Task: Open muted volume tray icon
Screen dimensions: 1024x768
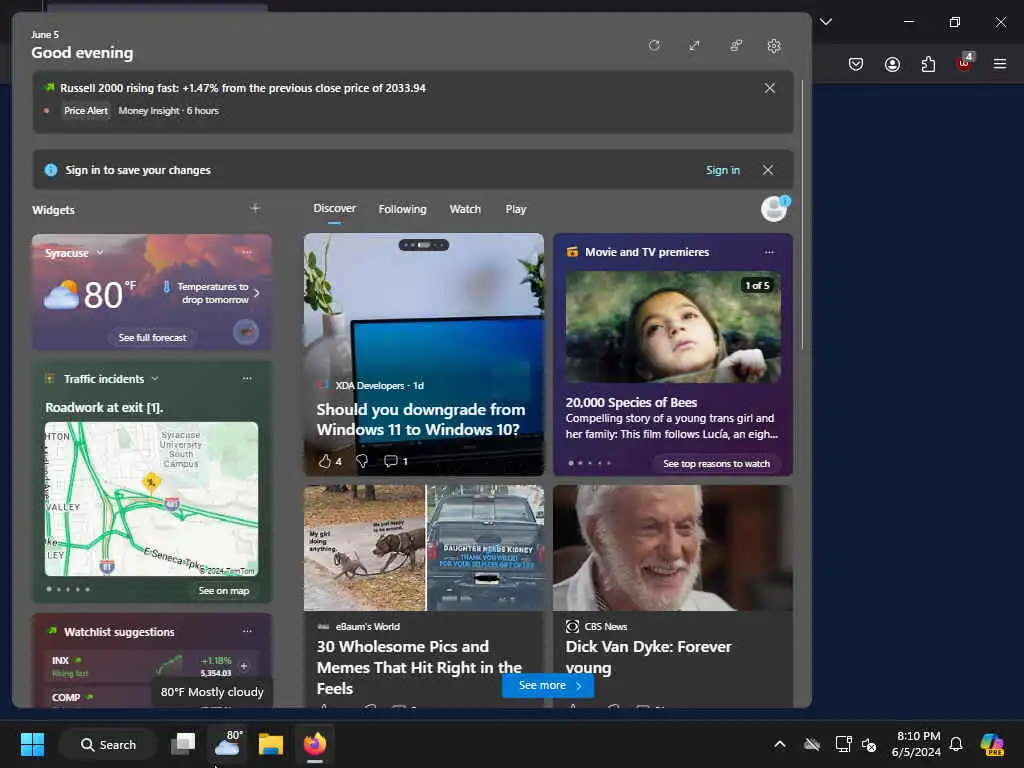Action: tap(869, 744)
